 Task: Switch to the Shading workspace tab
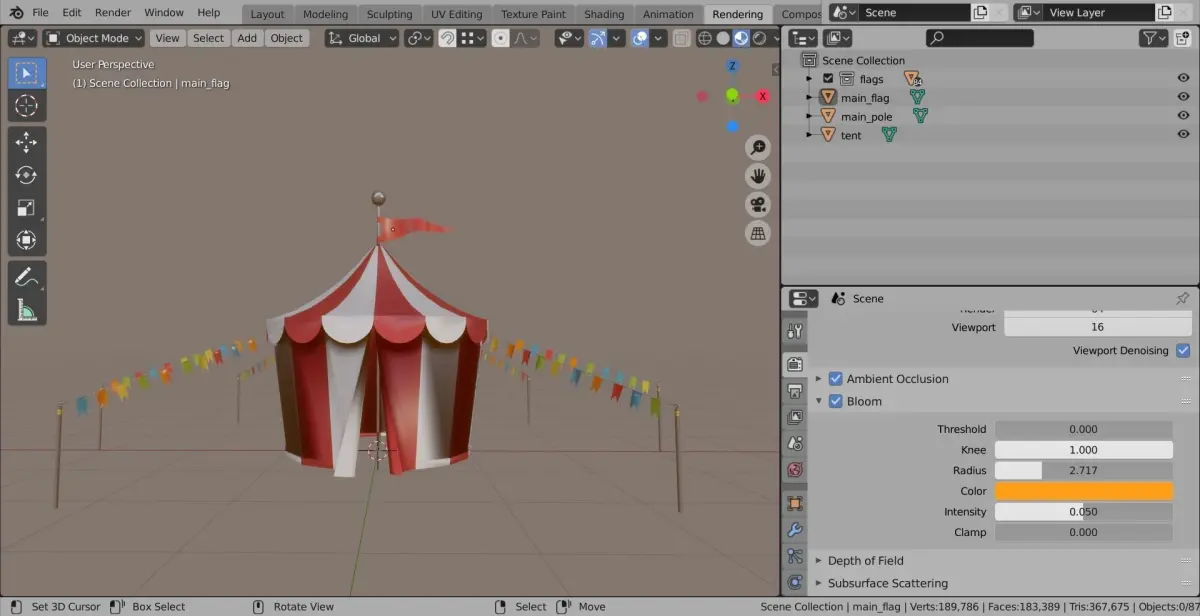tap(604, 14)
